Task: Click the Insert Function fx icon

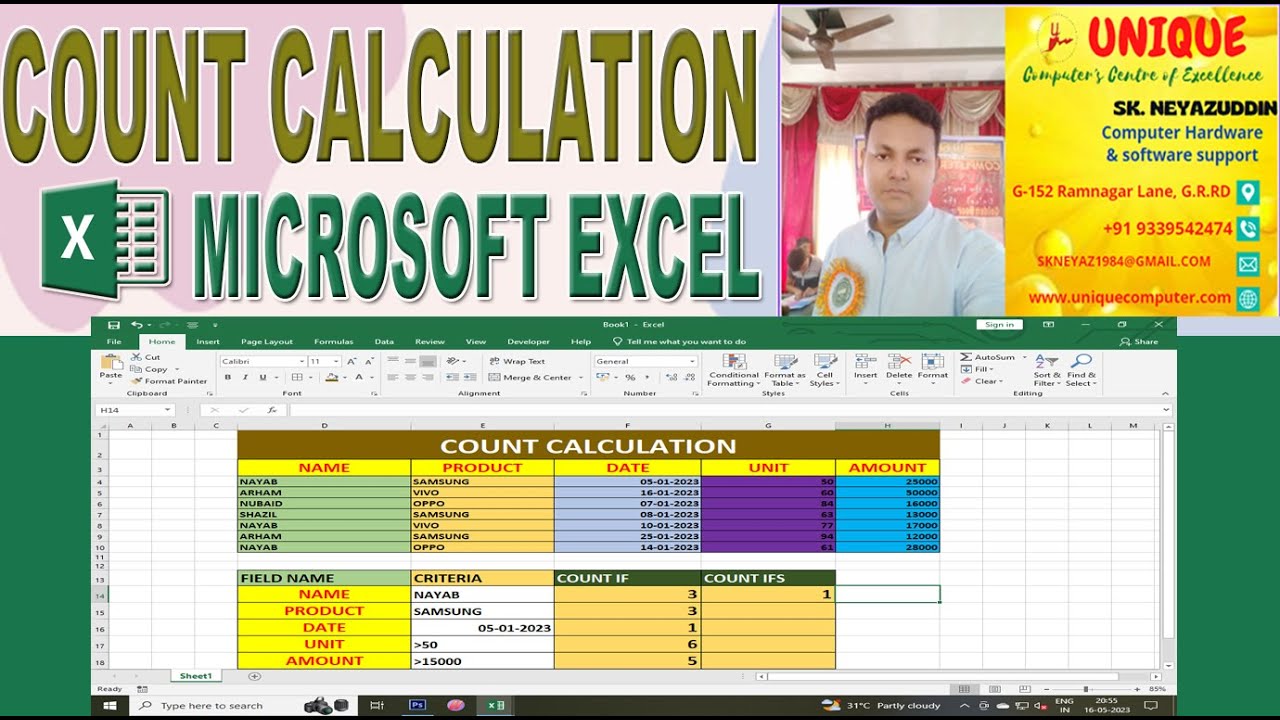Action: pos(272,410)
